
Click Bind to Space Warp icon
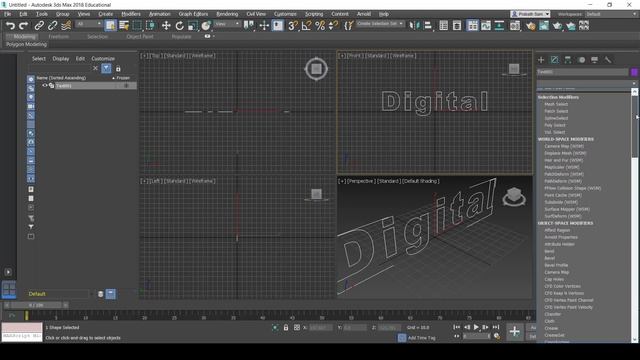click(x=66, y=26)
